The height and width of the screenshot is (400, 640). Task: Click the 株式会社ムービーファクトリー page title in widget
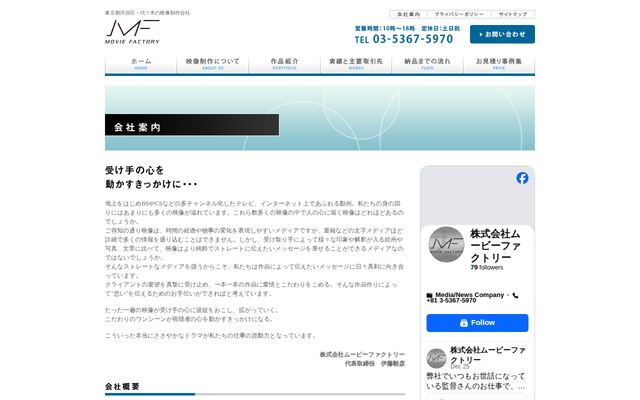click(496, 246)
